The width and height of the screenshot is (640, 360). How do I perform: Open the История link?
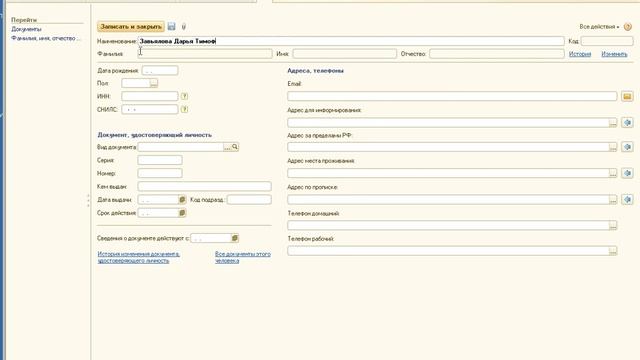[x=580, y=54]
